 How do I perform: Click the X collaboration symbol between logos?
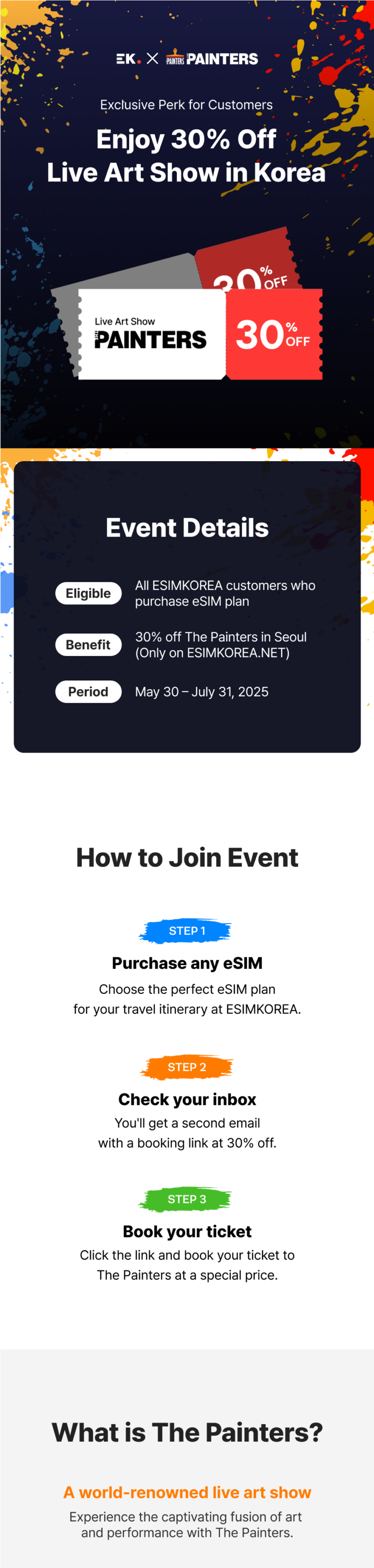pyautogui.click(x=152, y=58)
